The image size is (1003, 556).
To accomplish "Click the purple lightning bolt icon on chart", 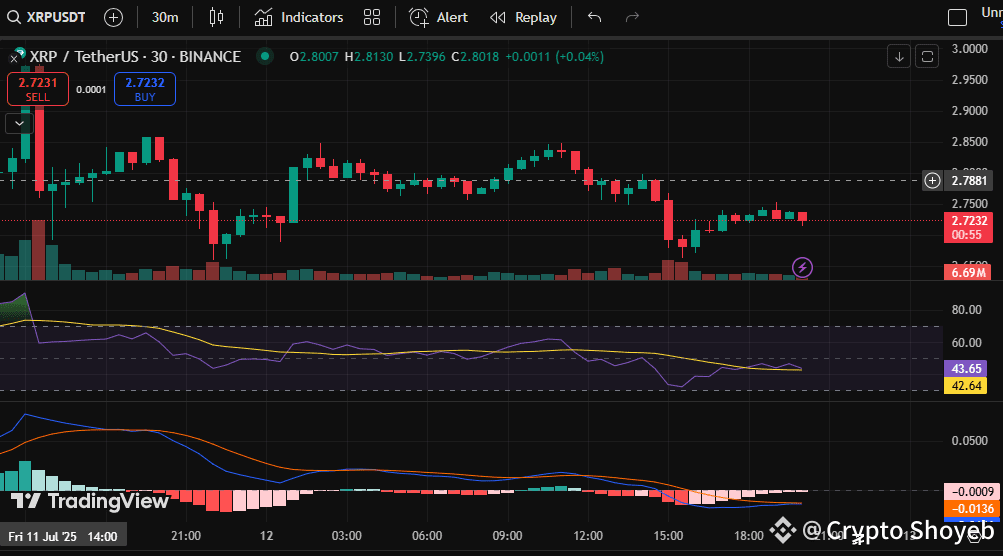I will 802,267.
